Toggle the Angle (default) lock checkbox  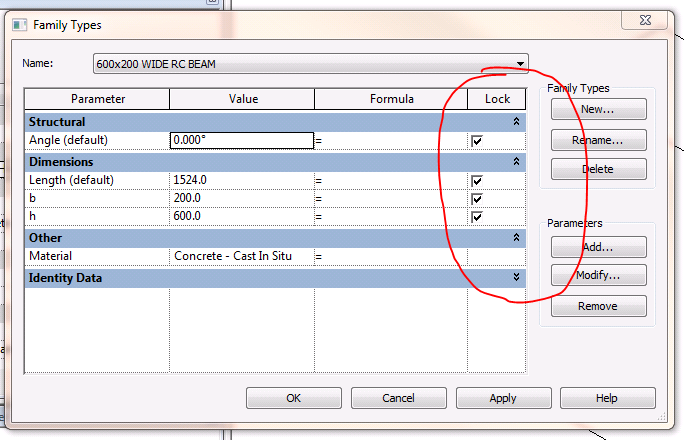(x=477, y=141)
